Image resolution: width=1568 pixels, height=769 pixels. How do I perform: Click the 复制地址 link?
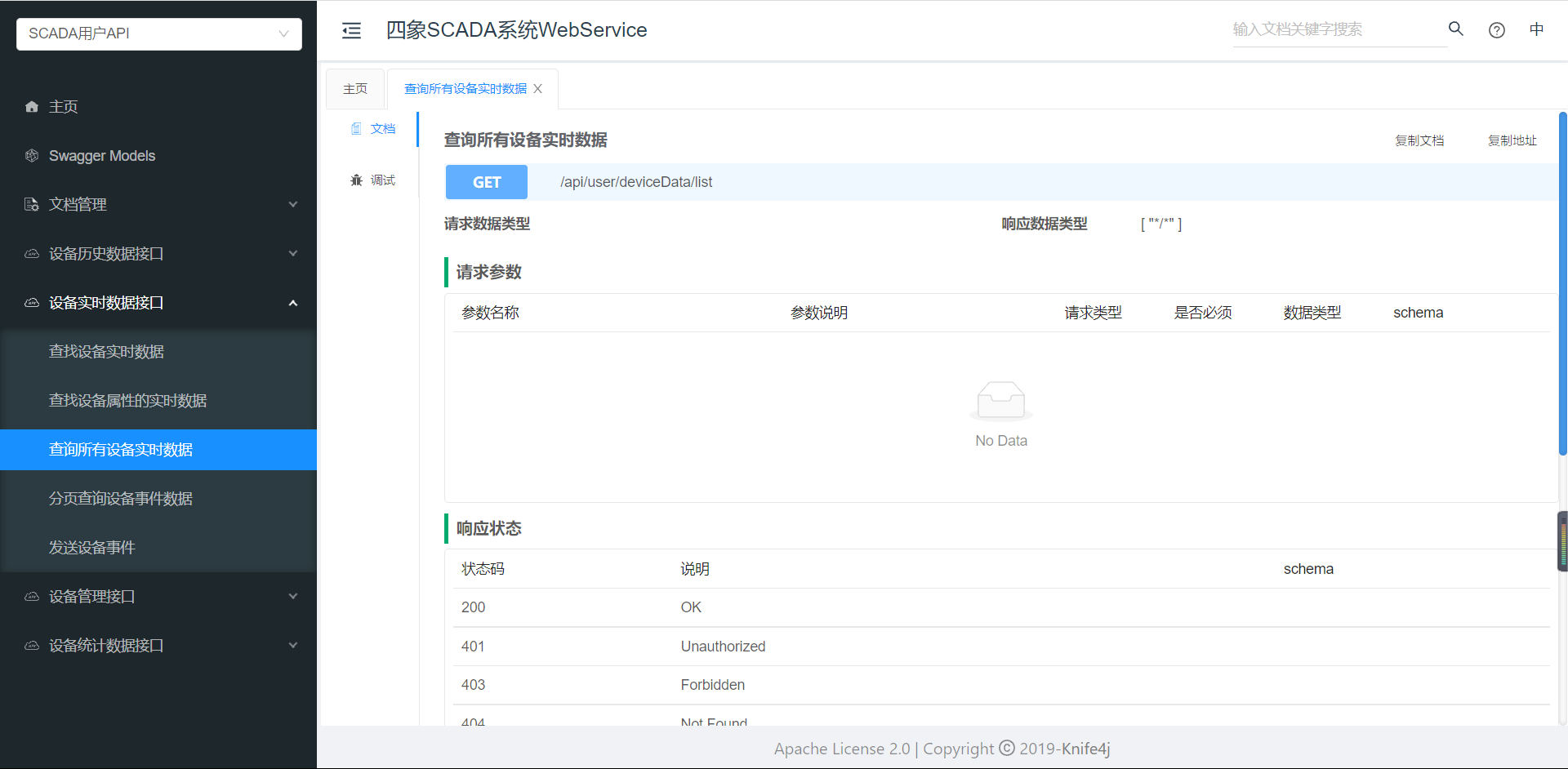1512,140
